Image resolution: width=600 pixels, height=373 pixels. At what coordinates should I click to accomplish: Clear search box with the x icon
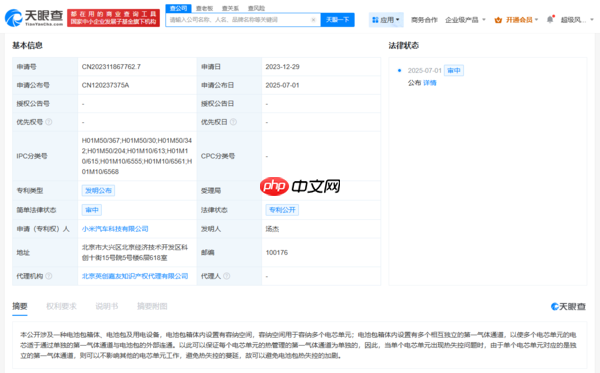[313, 20]
